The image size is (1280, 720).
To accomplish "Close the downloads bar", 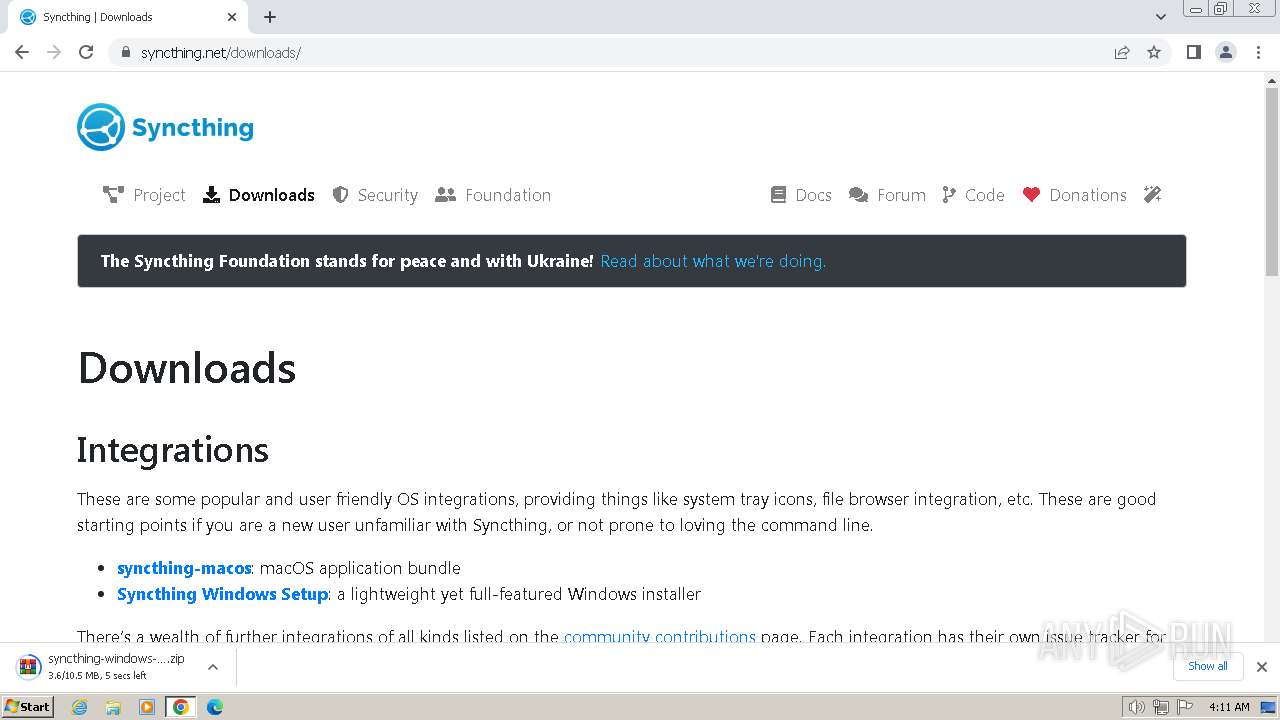I will click(x=1262, y=667).
